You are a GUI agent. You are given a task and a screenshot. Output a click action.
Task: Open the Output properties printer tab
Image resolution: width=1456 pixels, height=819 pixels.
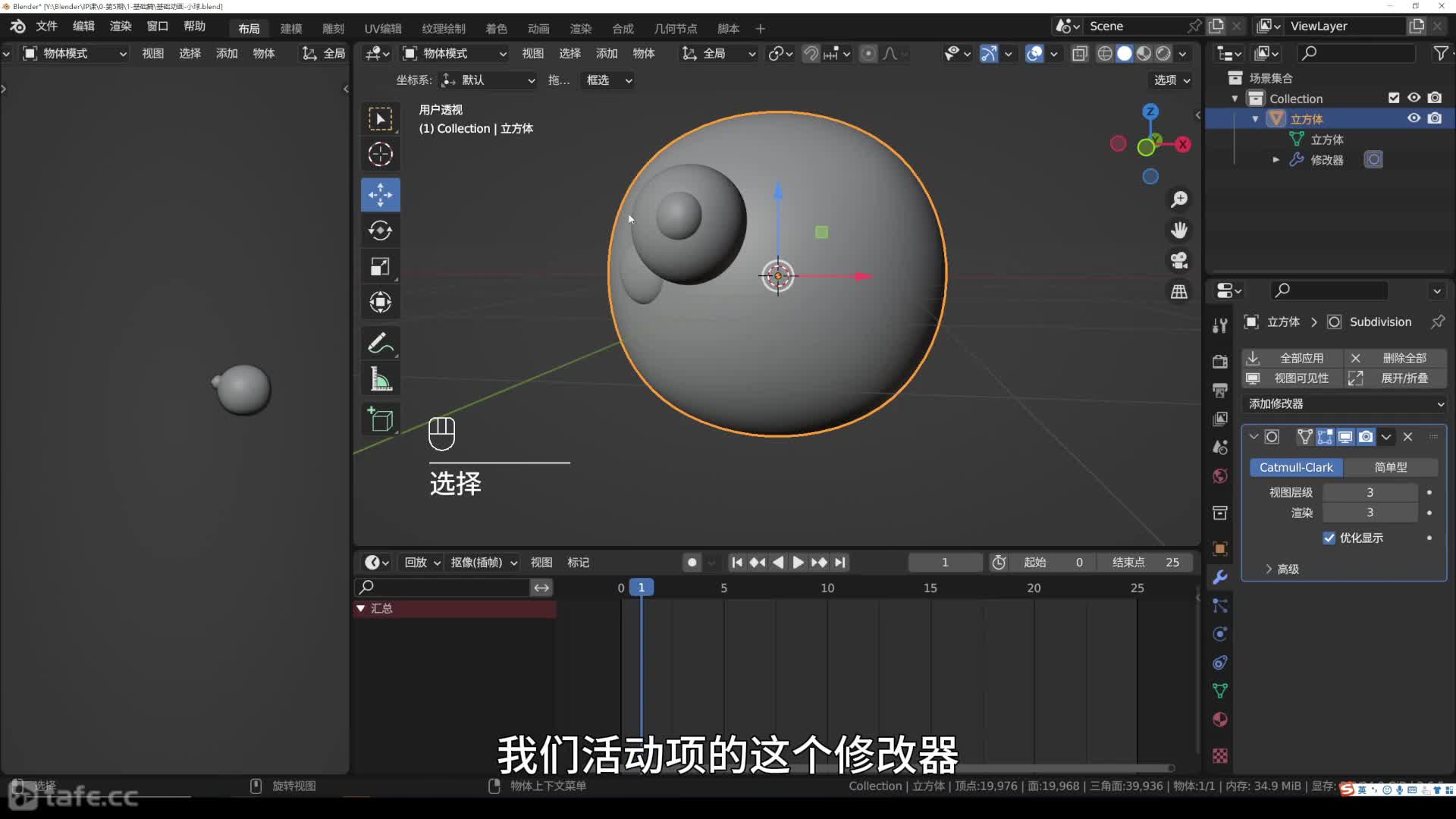(x=1220, y=391)
